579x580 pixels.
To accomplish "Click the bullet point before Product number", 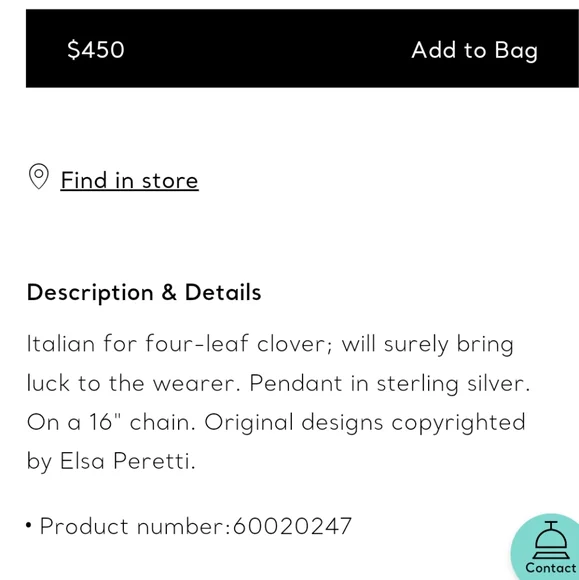I will click(29, 525).
